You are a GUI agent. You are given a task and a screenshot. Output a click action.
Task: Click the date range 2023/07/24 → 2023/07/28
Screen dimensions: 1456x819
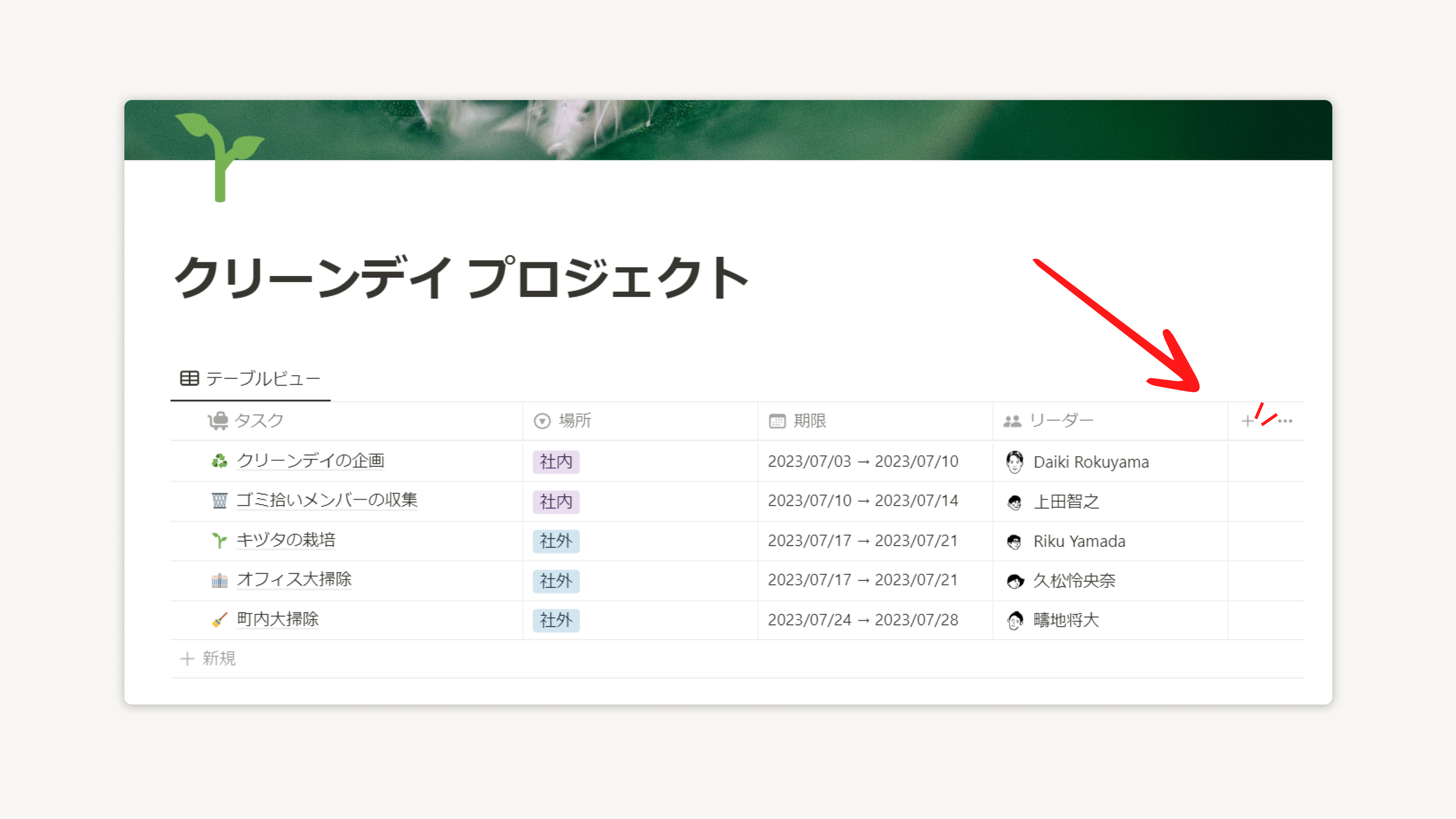pos(863,620)
